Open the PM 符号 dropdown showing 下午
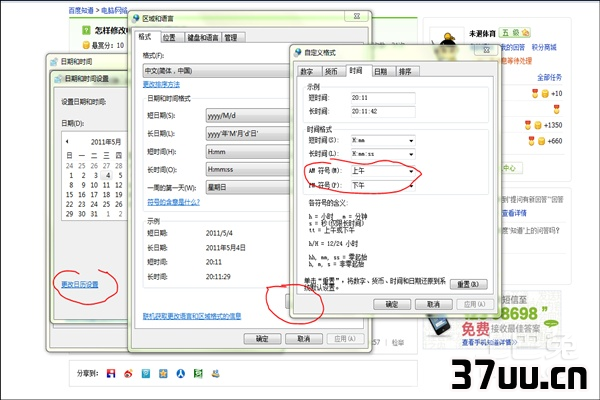This screenshot has height=400, width=600. coord(411,186)
